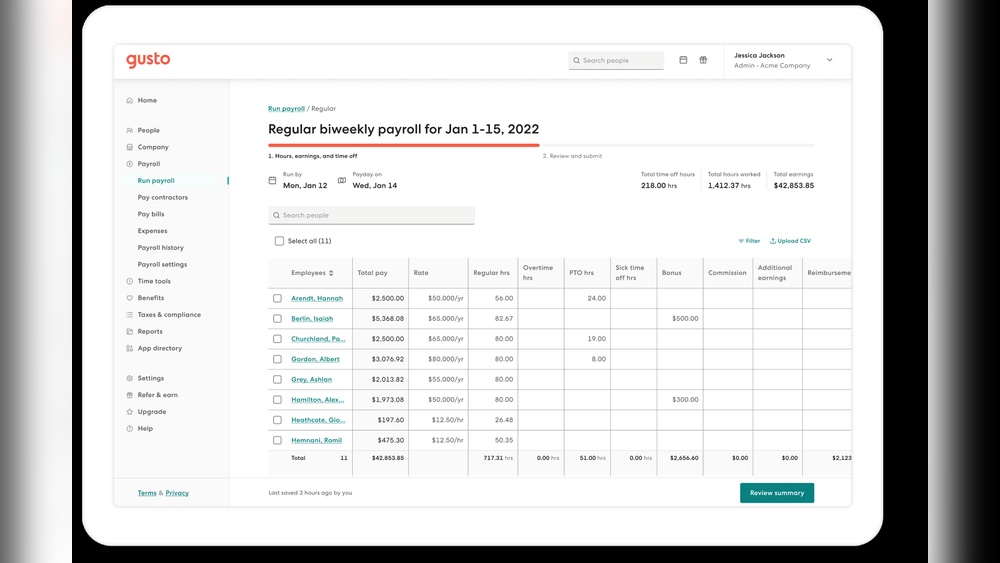The image size is (1000, 563).
Task: Check the box for Heathcote row
Action: coord(277,420)
